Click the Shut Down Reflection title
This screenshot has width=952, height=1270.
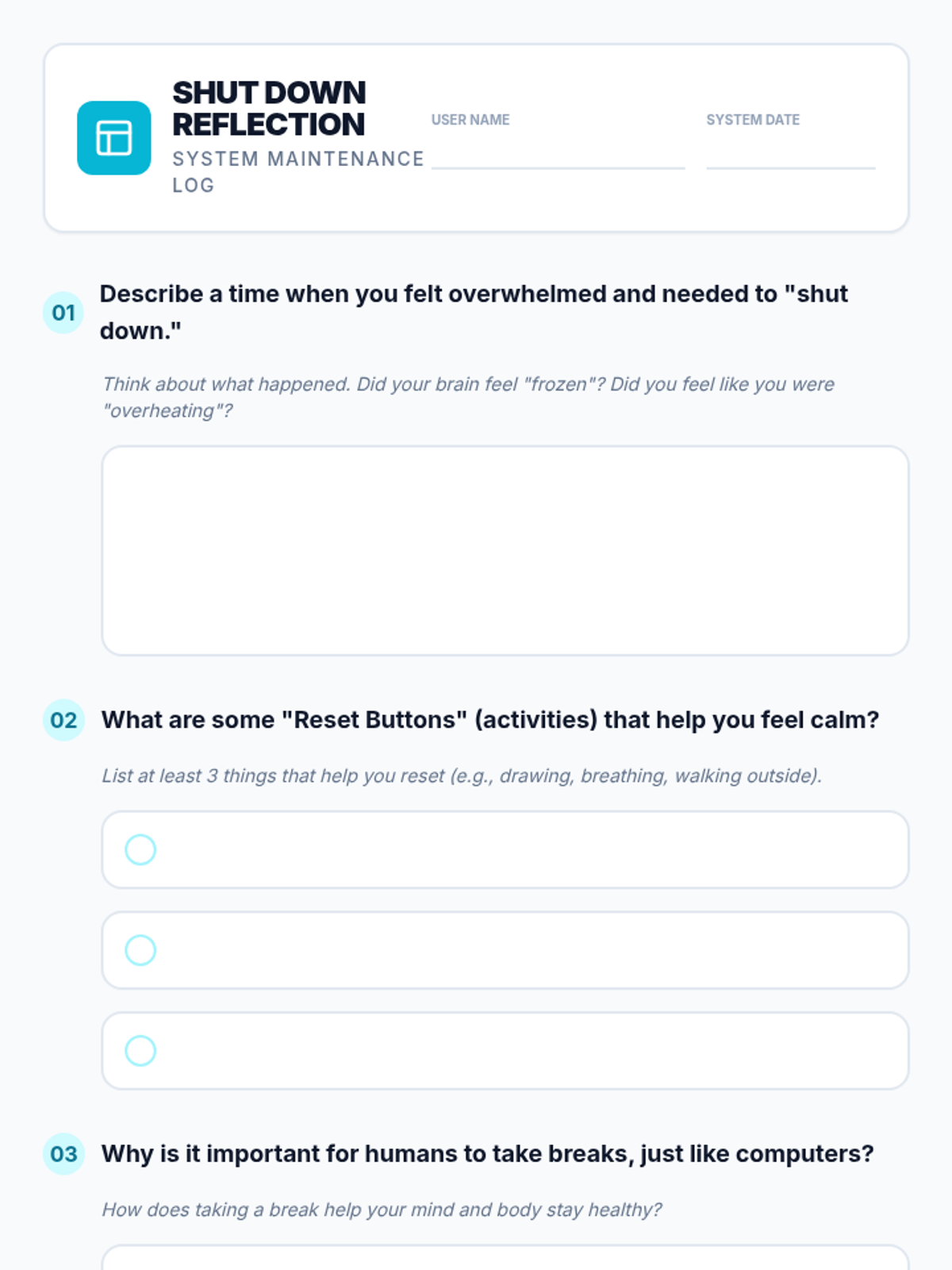pos(269,109)
